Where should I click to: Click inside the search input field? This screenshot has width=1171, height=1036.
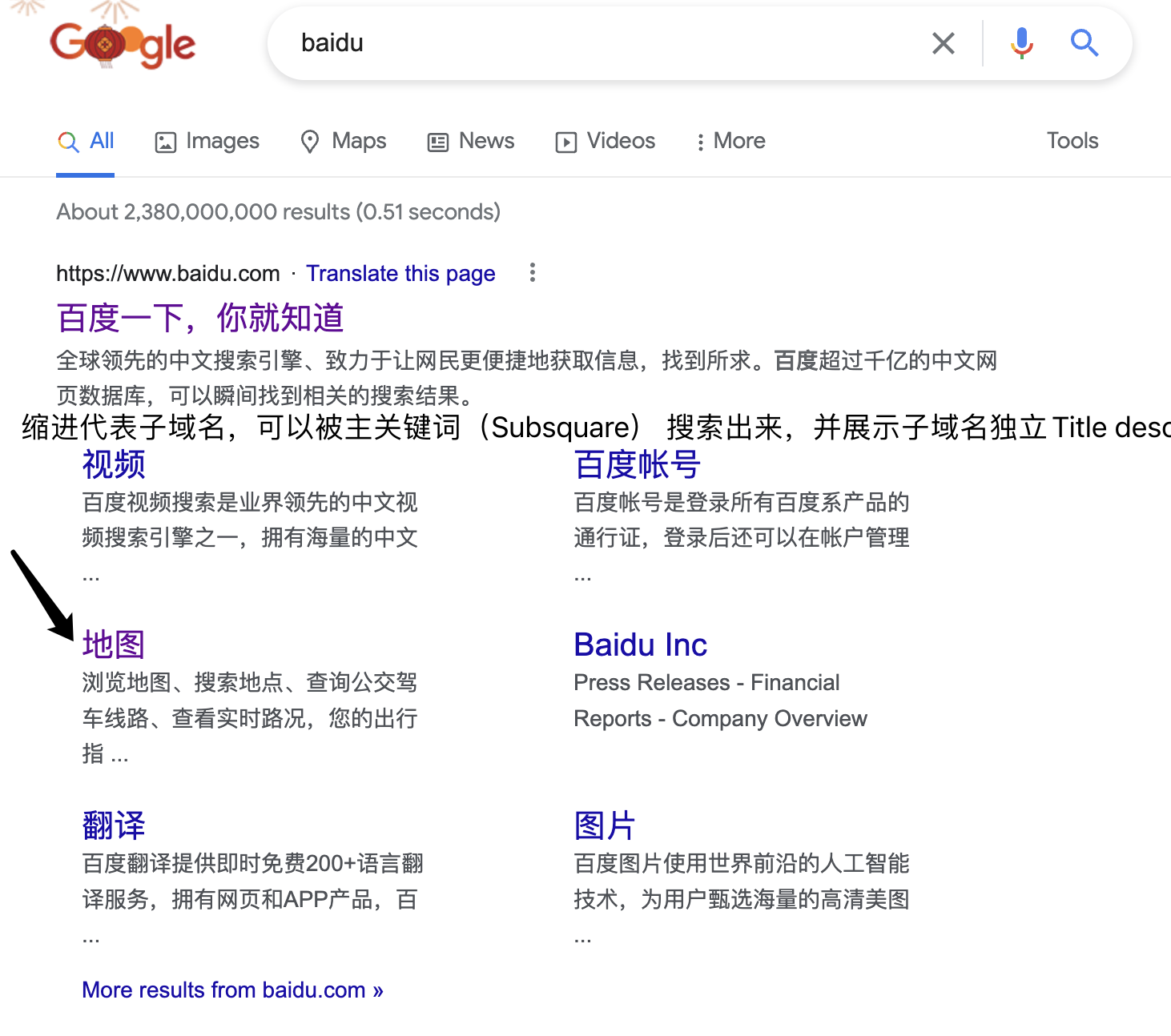(x=561, y=43)
